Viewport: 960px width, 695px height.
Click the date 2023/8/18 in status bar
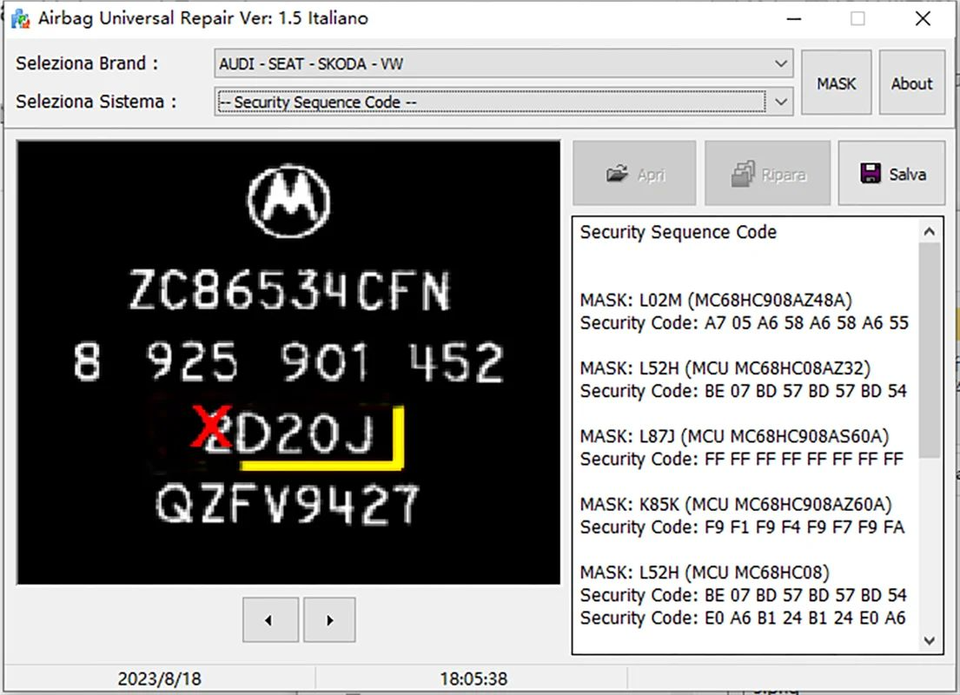pyautogui.click(x=159, y=679)
